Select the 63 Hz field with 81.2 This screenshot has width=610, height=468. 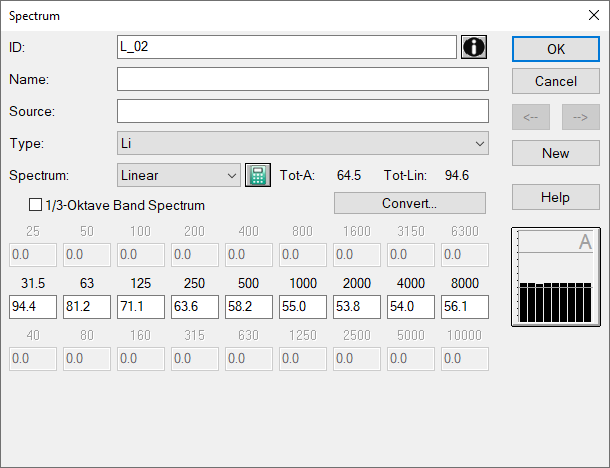point(87,307)
